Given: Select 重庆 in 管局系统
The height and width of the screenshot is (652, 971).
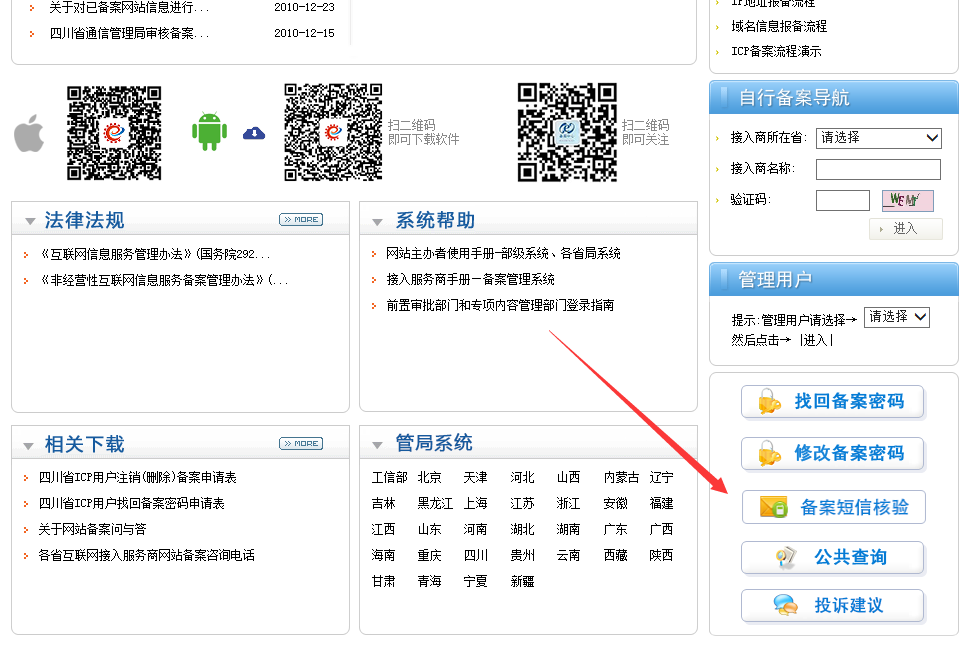Looking at the screenshot, I should (x=430, y=555).
